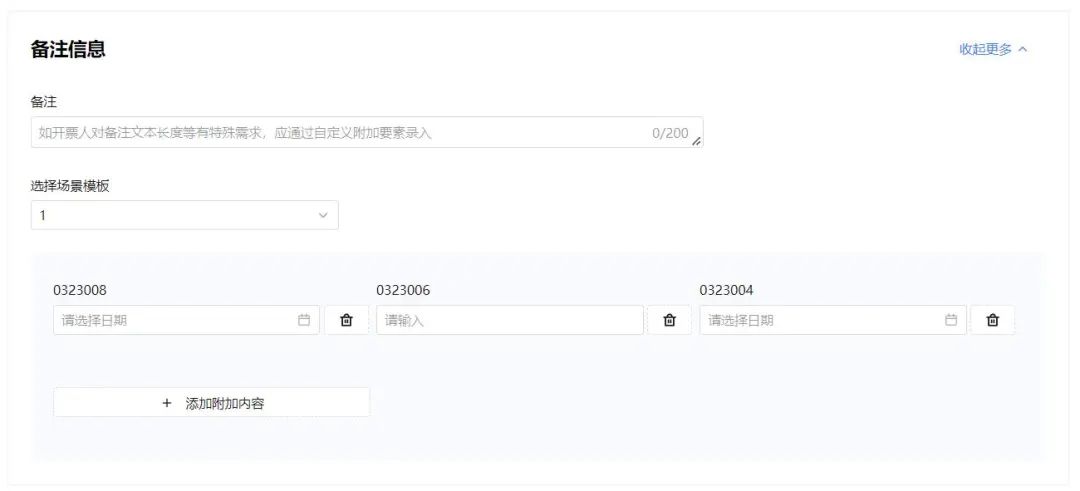This screenshot has height=491, width=1080.
Task: Click the plus icon of 添加附加内容
Action: click(x=167, y=404)
